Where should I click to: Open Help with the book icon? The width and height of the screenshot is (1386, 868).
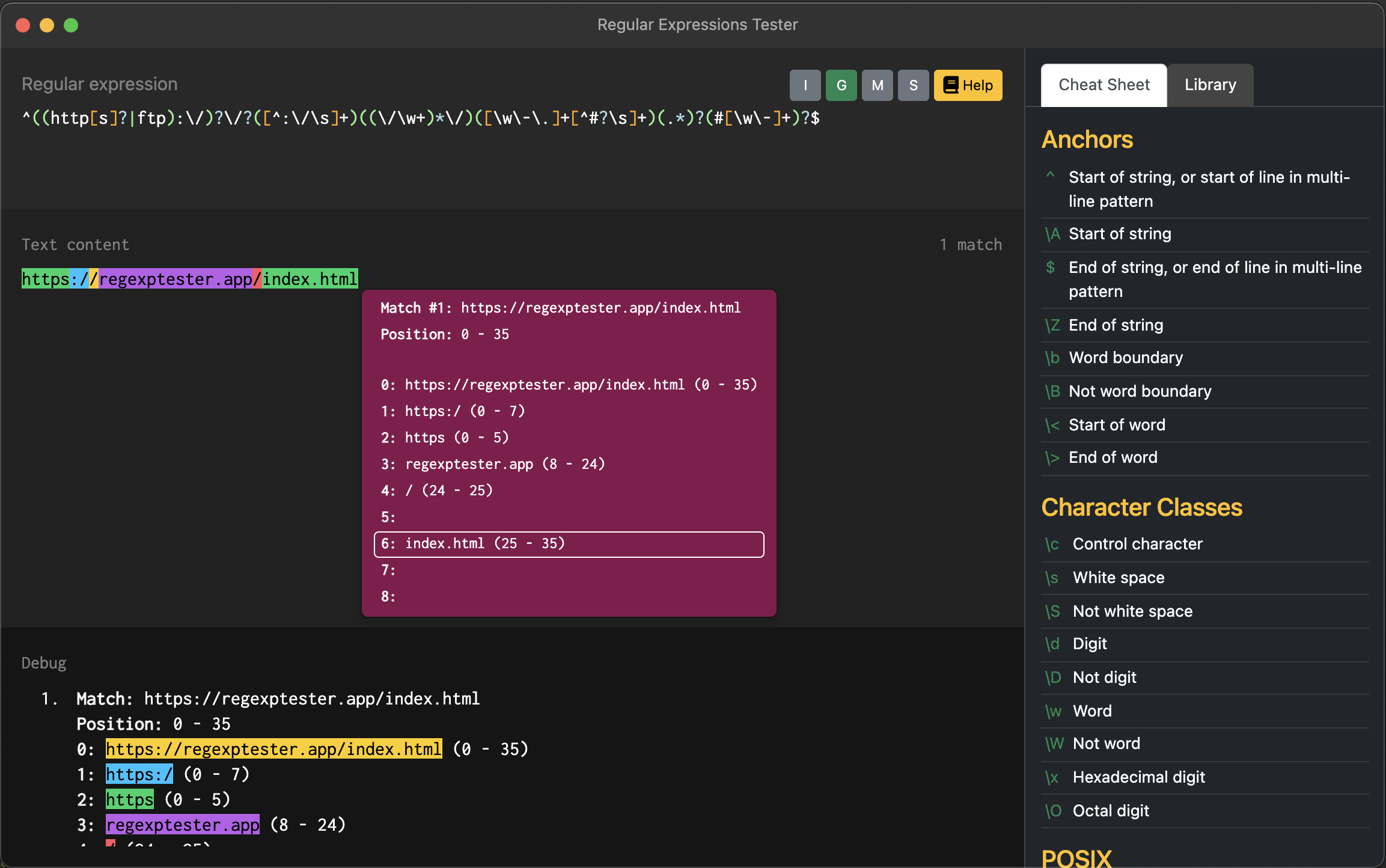click(968, 85)
